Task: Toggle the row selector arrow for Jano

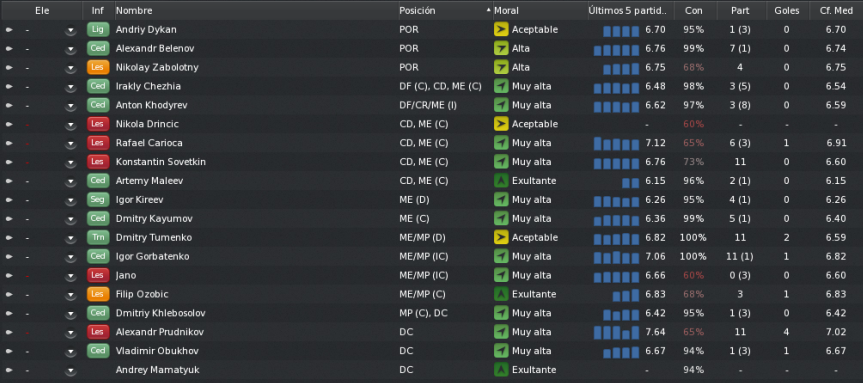Action: 9,276
